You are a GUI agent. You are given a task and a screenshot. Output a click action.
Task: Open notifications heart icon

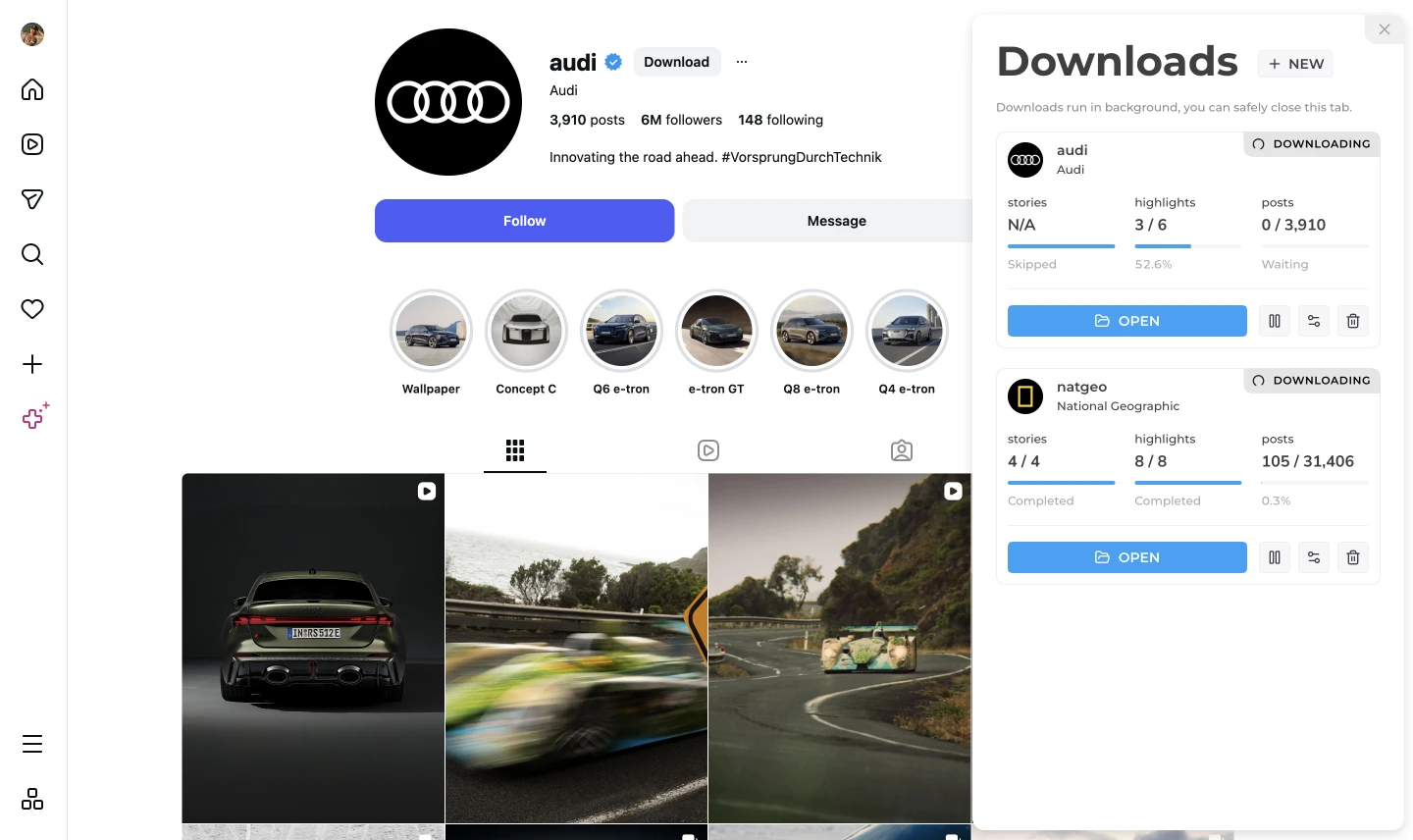coord(32,309)
